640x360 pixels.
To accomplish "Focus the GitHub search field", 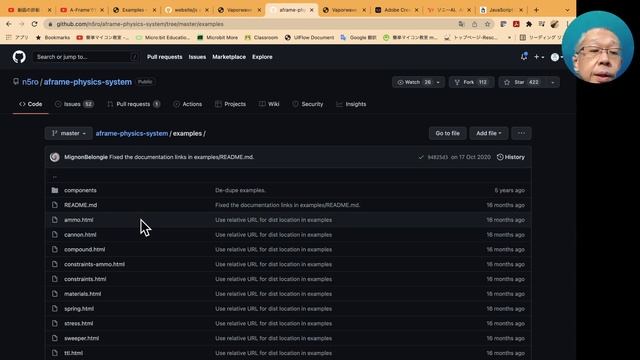I will coord(87,57).
